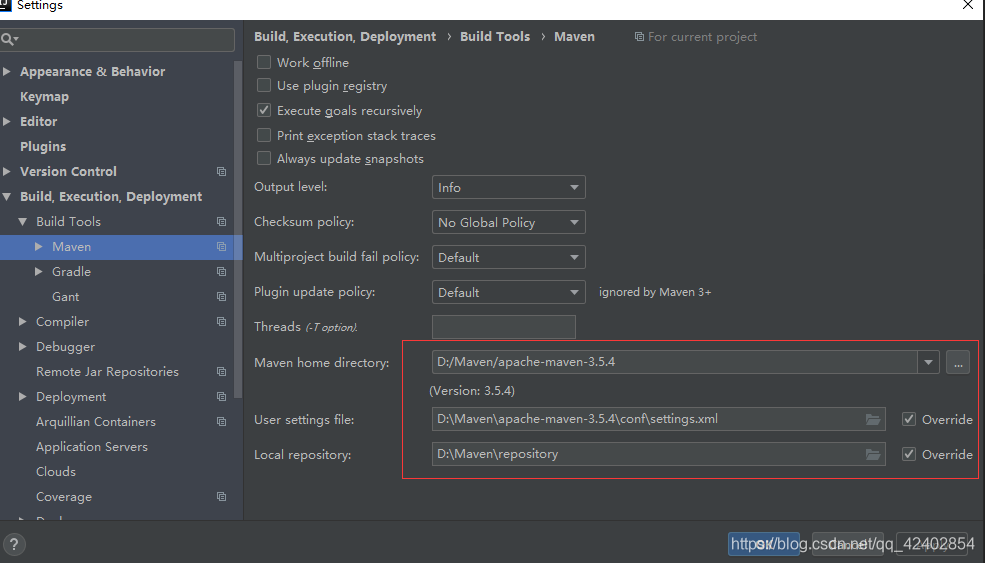Select Application Servers item

pos(92,447)
